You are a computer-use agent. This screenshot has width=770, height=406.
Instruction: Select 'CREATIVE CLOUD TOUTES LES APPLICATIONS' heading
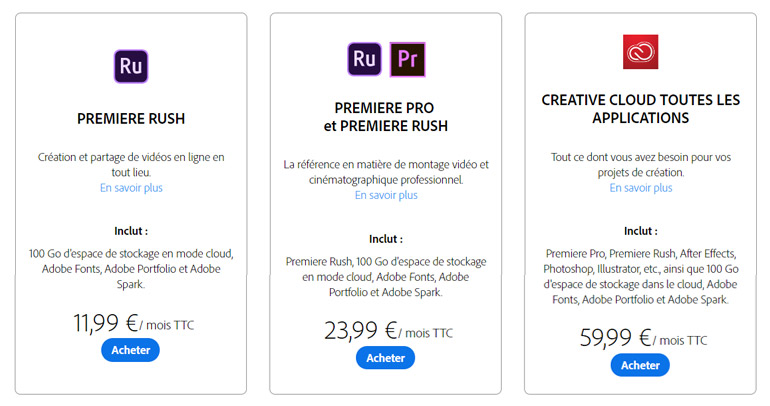click(x=641, y=109)
